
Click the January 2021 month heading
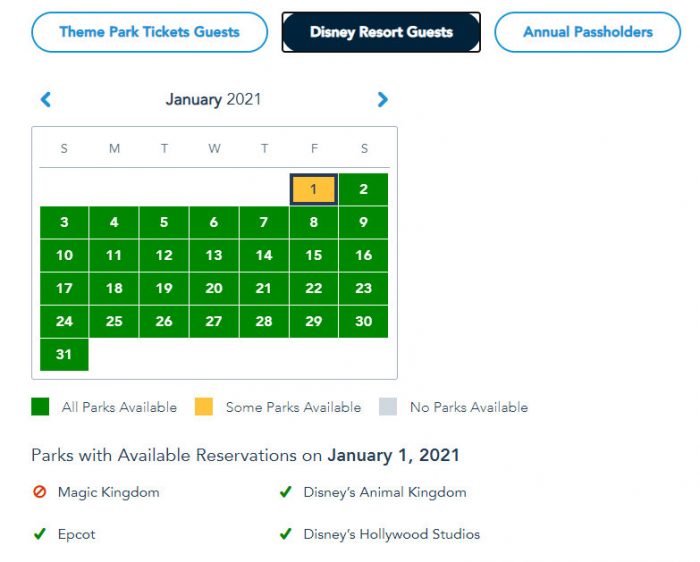(213, 99)
